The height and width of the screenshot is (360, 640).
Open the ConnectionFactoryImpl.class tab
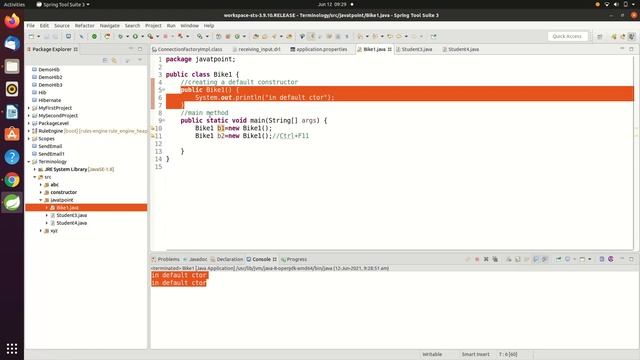[x=187, y=49]
